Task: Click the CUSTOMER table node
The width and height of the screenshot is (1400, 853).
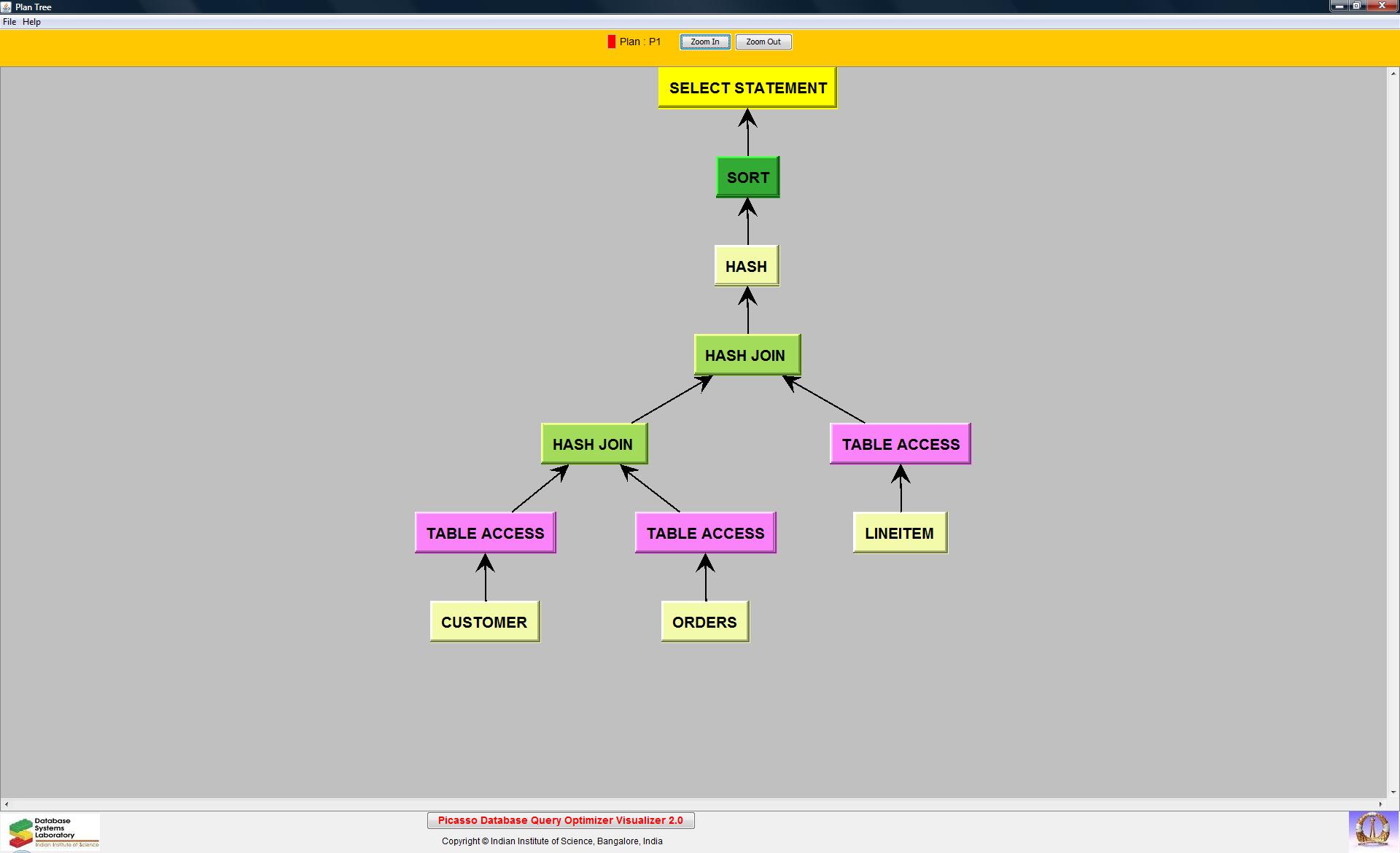Action: 484,622
